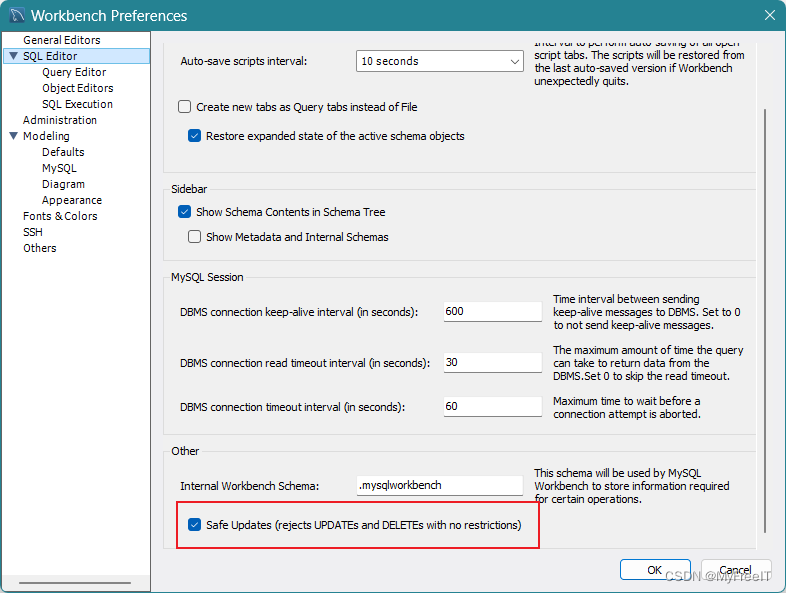Enable Show Metadata and Internal Schemas
This screenshot has height=593, width=786.
click(x=194, y=237)
